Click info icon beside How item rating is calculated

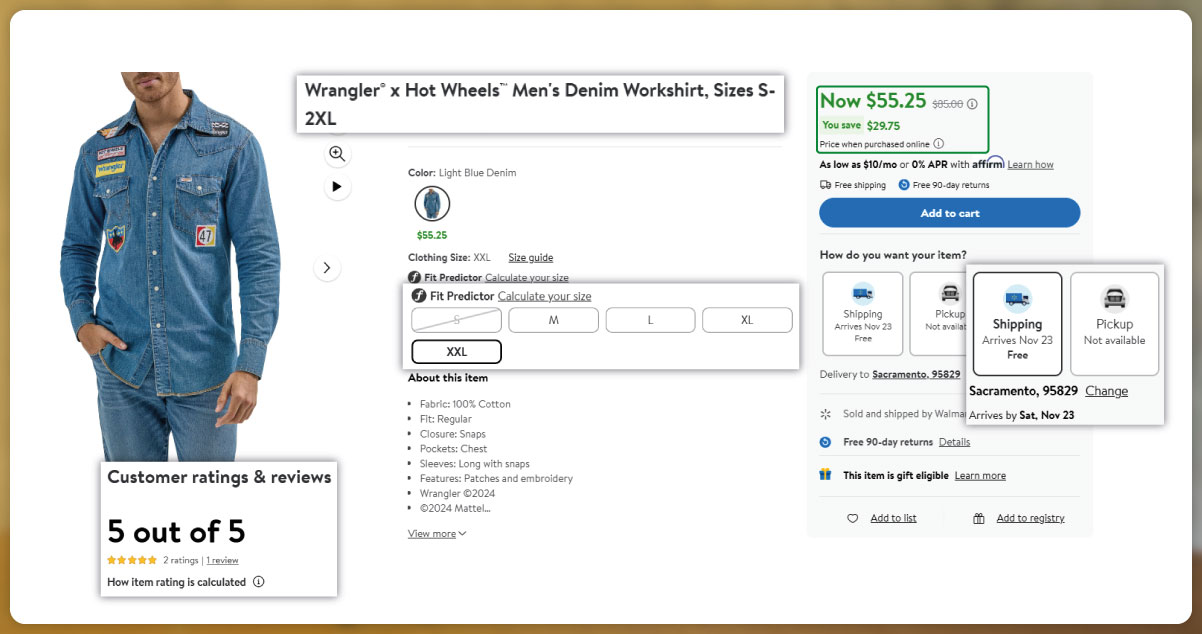pyautogui.click(x=259, y=582)
